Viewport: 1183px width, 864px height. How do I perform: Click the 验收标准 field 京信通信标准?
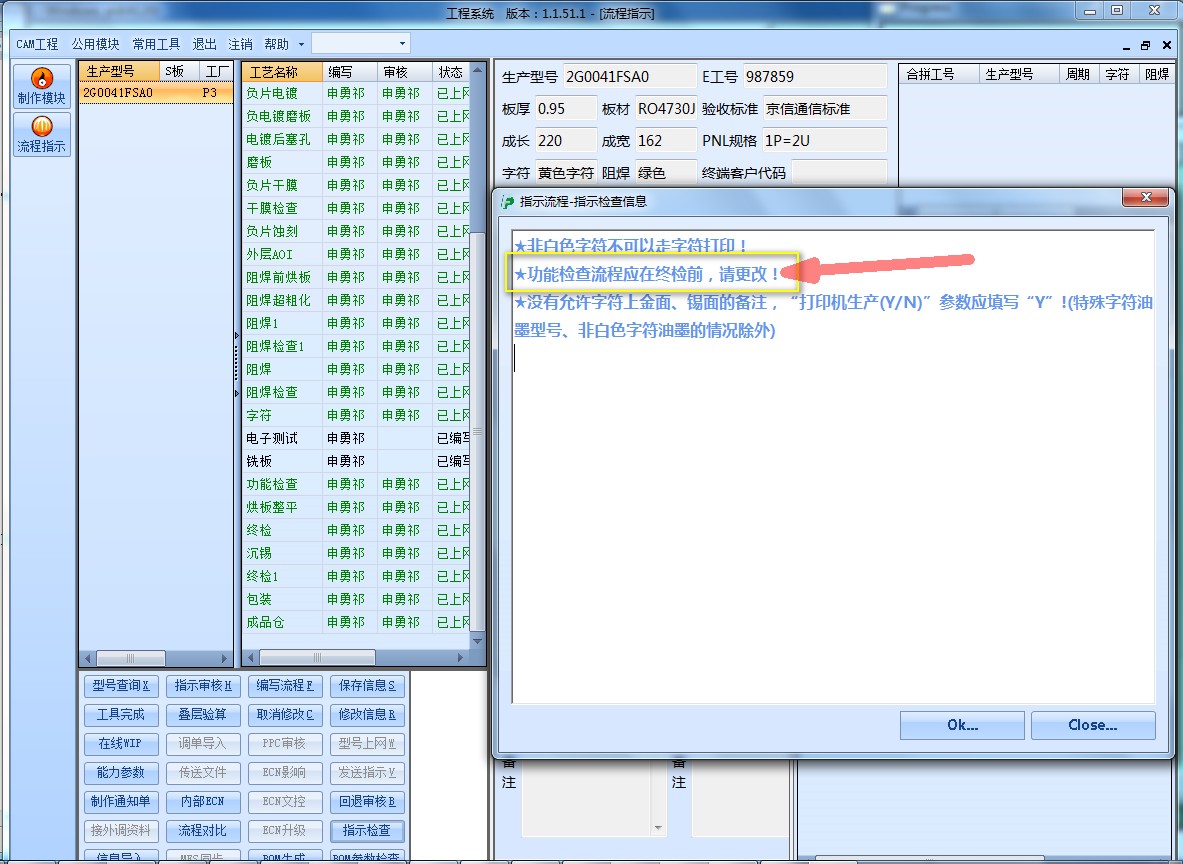[x=825, y=109]
